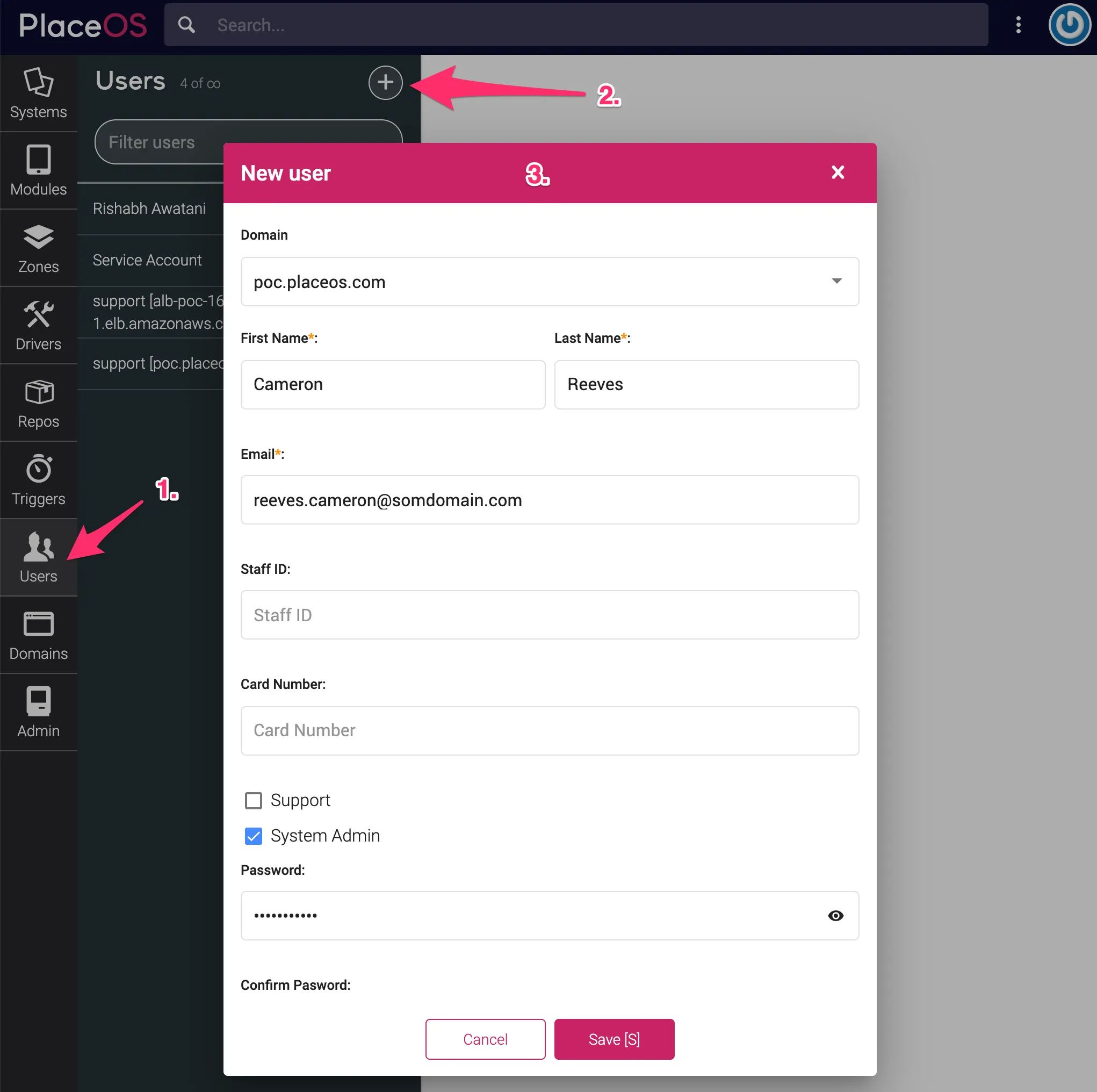Go to the Domains section
Image resolution: width=1097 pixels, height=1092 pixels.
click(x=38, y=635)
